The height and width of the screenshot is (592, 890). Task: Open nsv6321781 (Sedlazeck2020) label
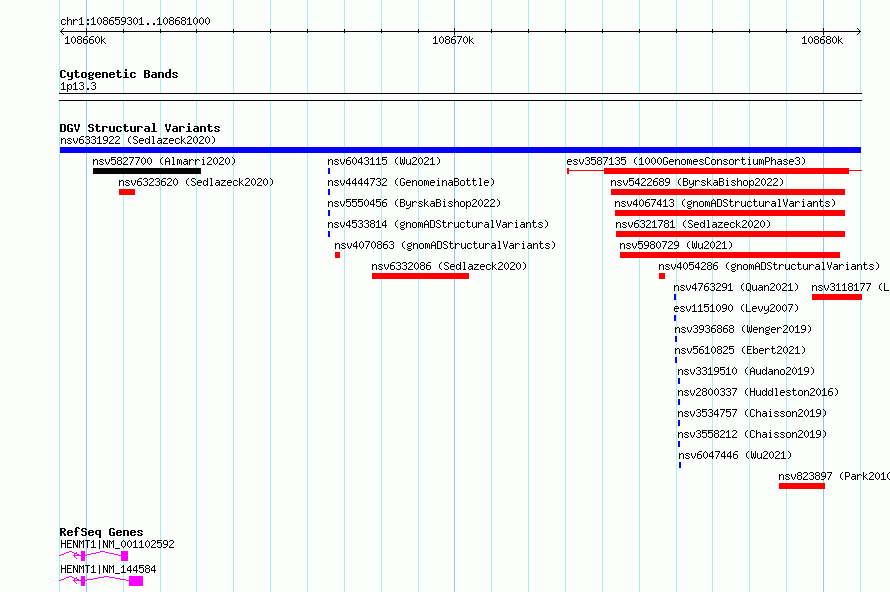click(x=693, y=224)
